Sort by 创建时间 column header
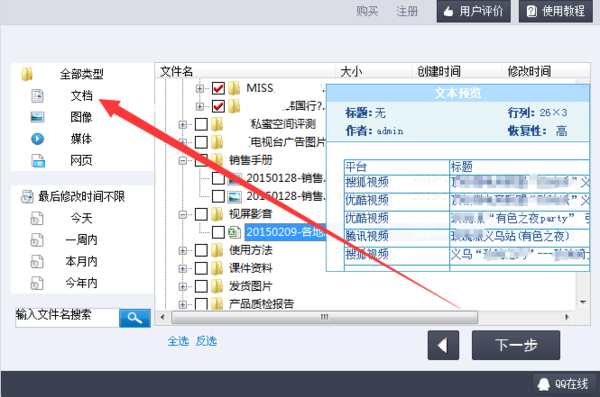 [457, 71]
